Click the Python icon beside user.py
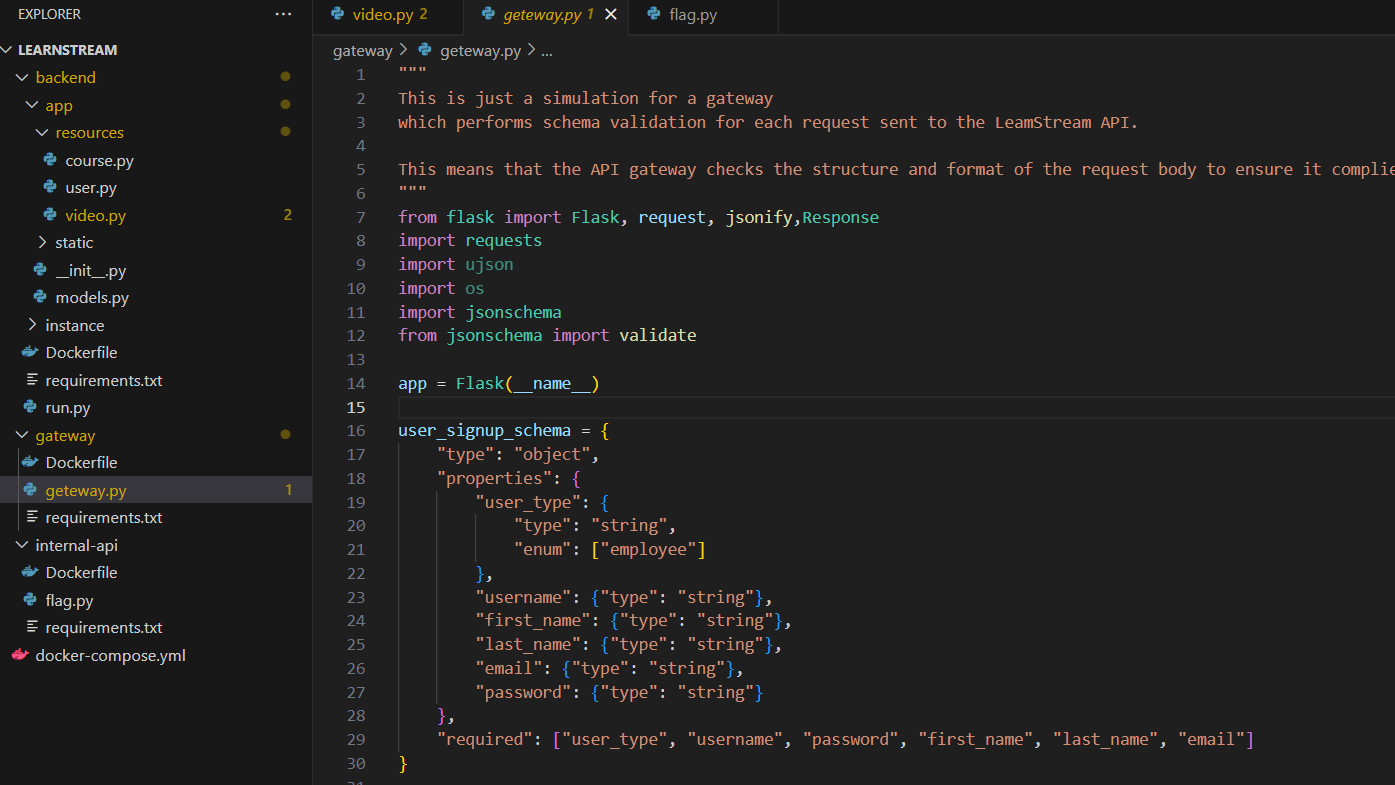This screenshot has height=785, width=1395. 50,187
